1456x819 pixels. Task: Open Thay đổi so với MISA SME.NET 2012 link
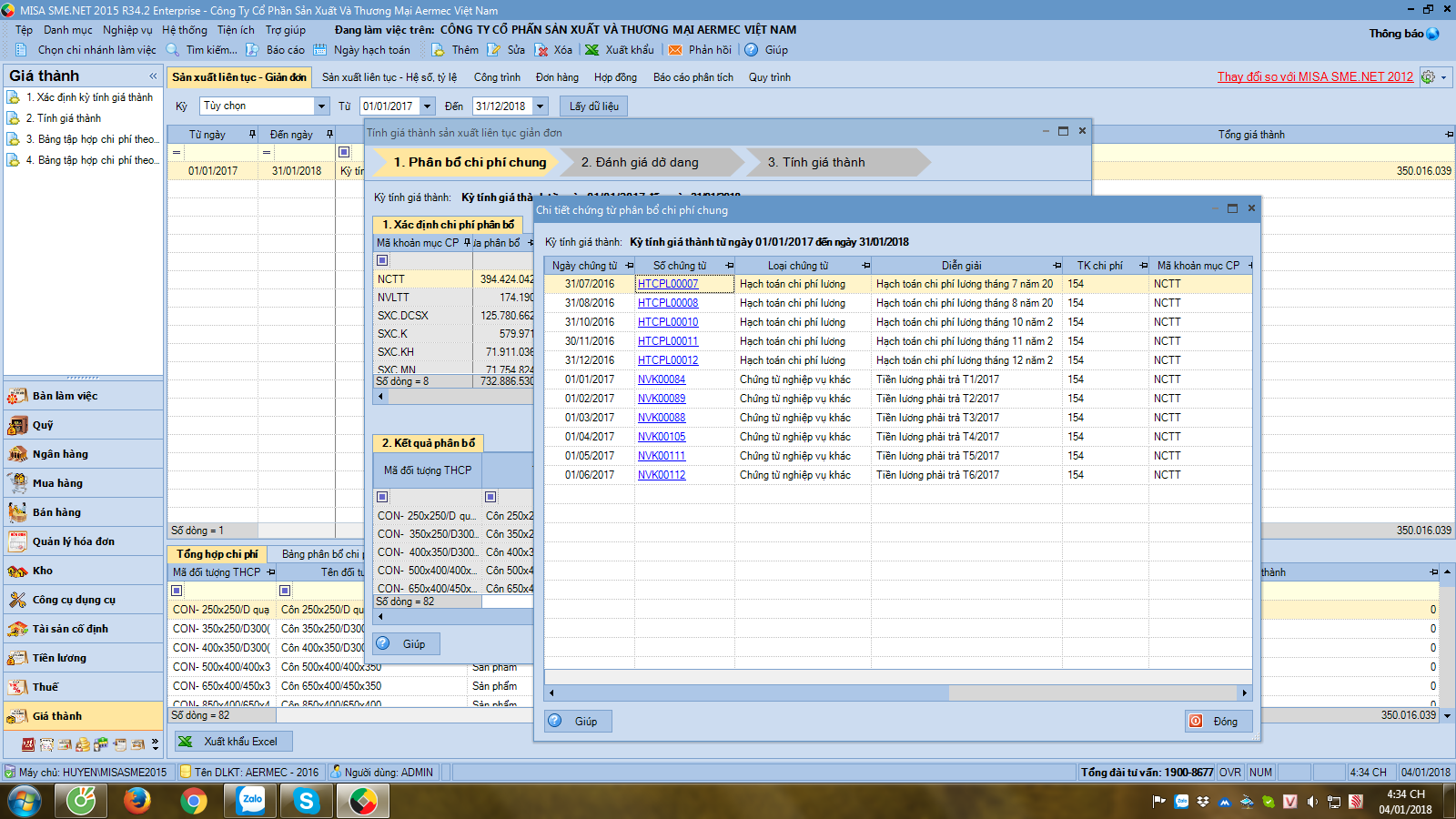click(x=1315, y=76)
